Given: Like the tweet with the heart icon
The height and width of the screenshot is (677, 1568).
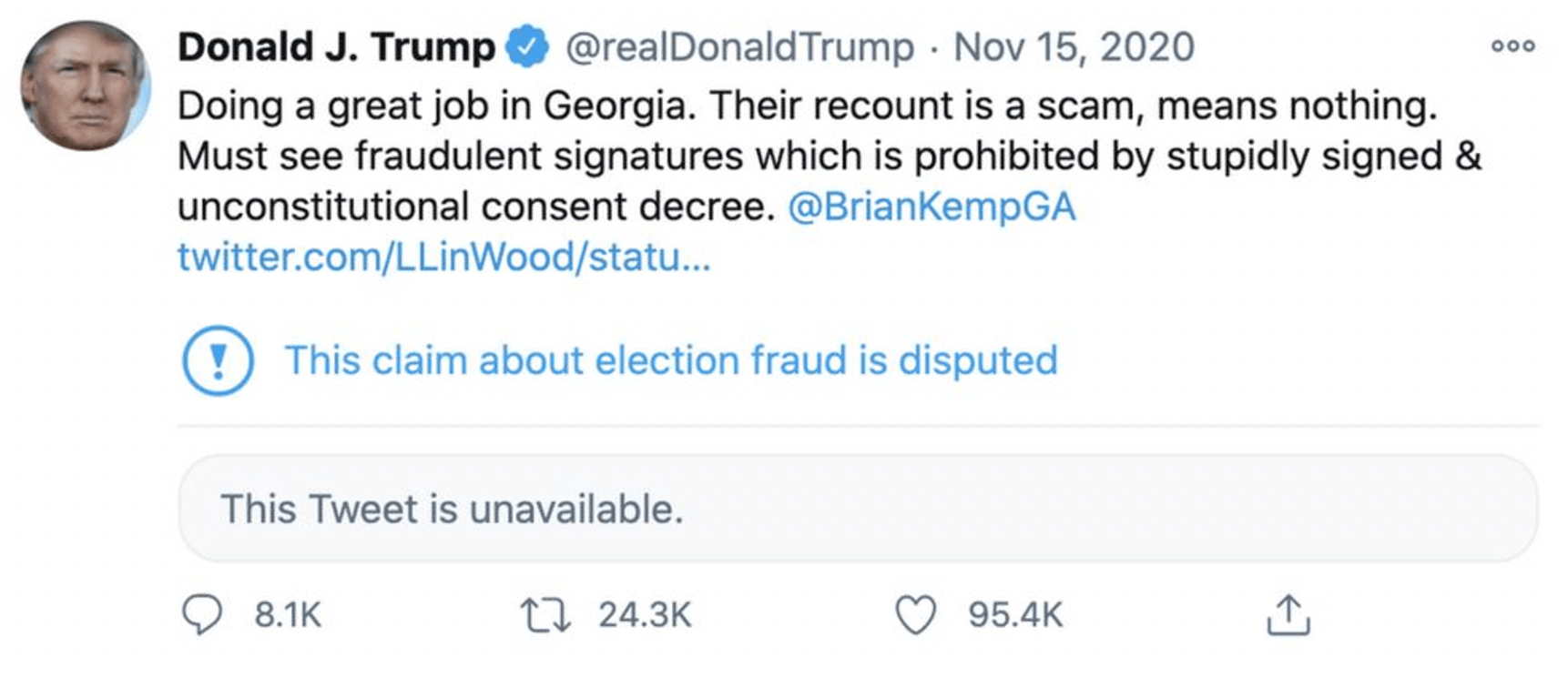Looking at the screenshot, I should [x=915, y=615].
